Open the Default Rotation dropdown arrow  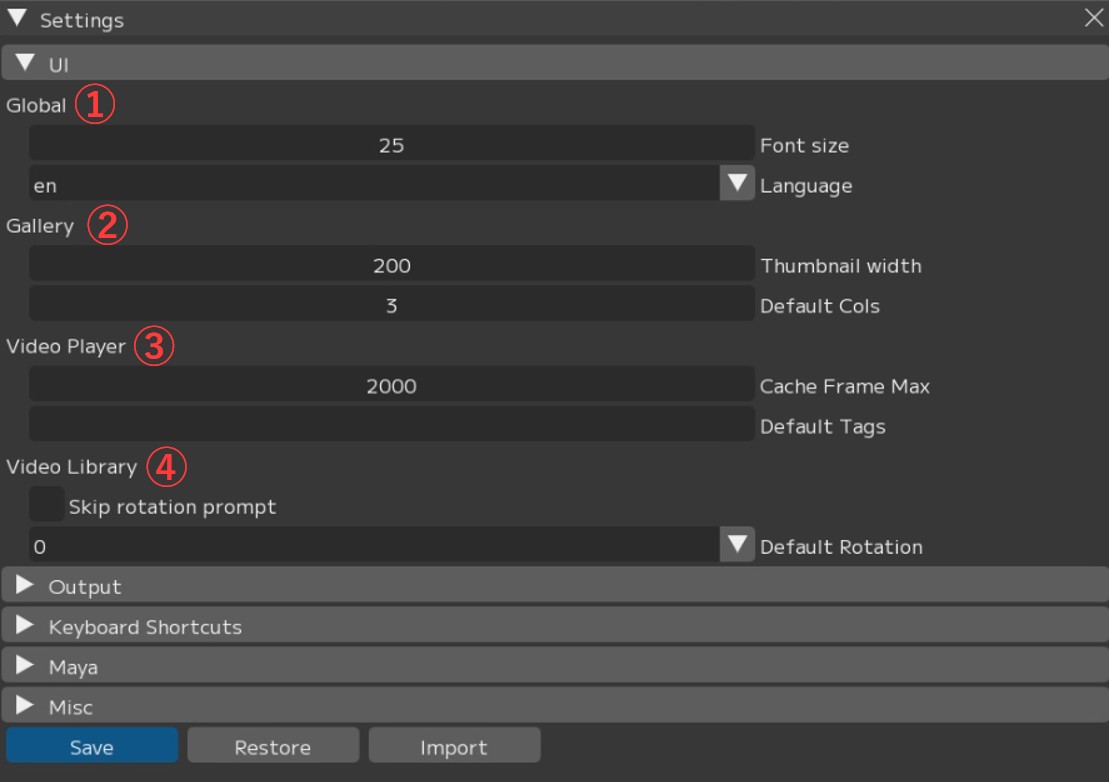(x=738, y=545)
